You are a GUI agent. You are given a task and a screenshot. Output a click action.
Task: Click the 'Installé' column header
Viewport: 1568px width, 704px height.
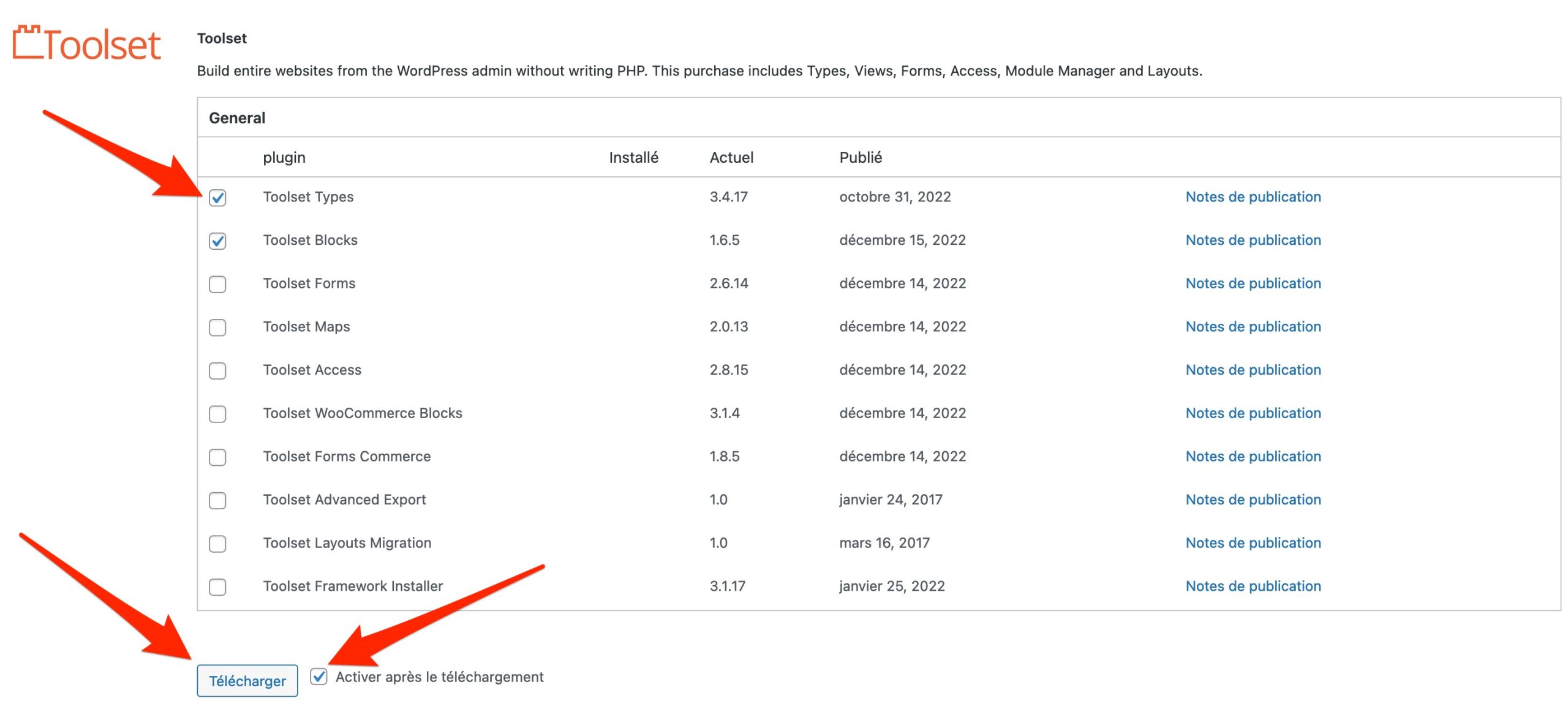tap(633, 157)
